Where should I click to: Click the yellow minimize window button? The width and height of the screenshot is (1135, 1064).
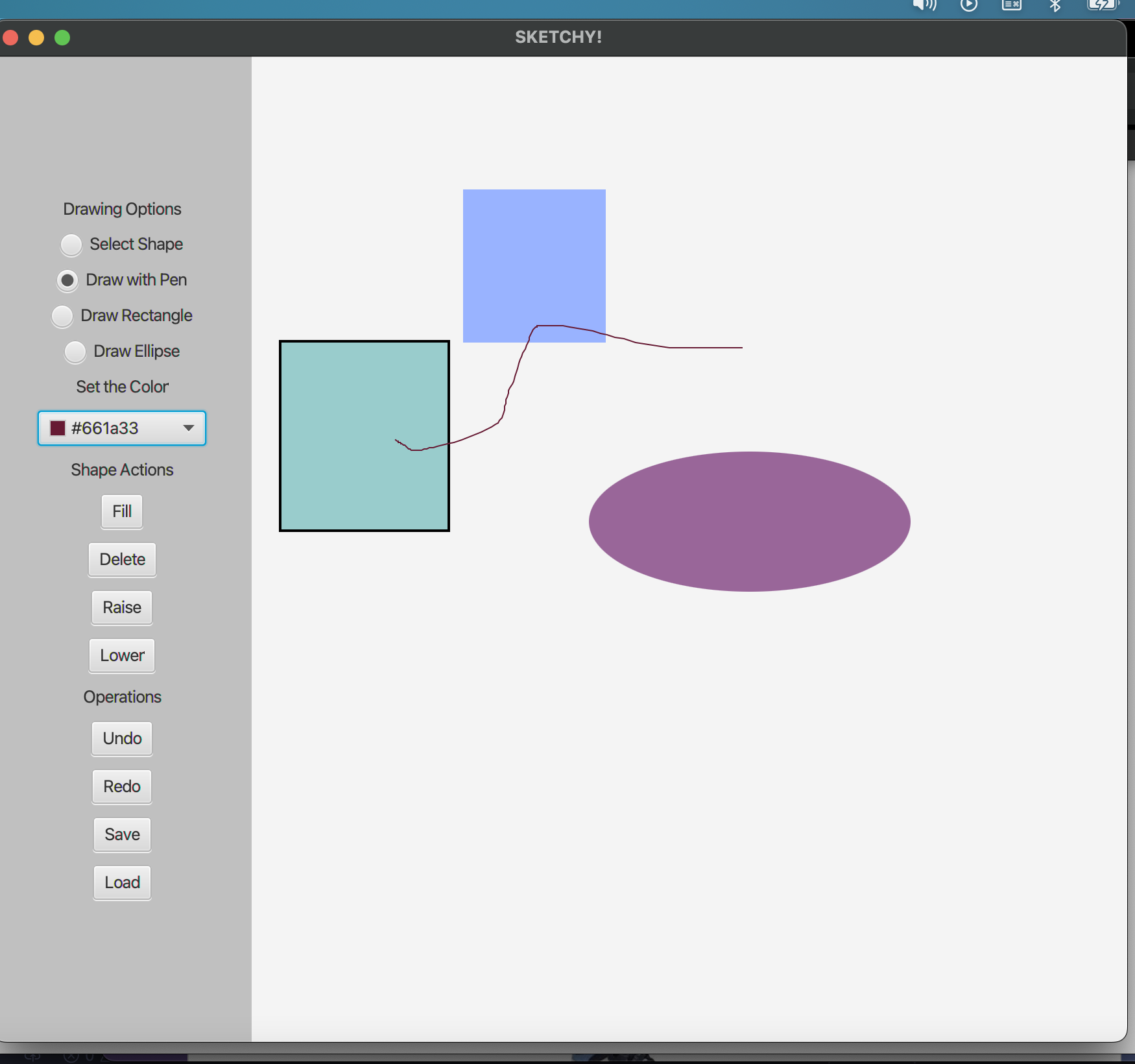click(36, 38)
